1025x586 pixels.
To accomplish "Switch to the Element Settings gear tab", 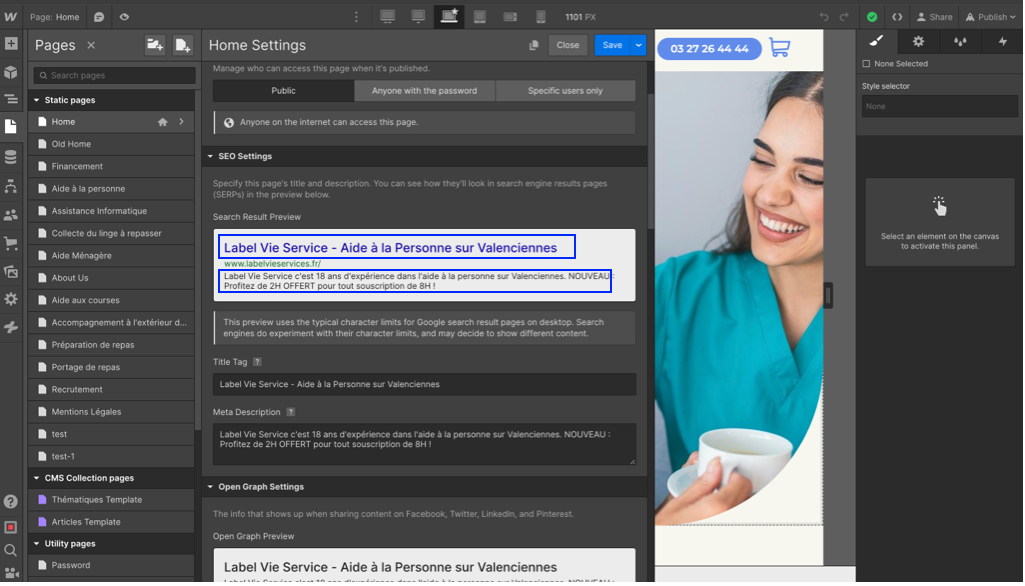I will click(918, 41).
